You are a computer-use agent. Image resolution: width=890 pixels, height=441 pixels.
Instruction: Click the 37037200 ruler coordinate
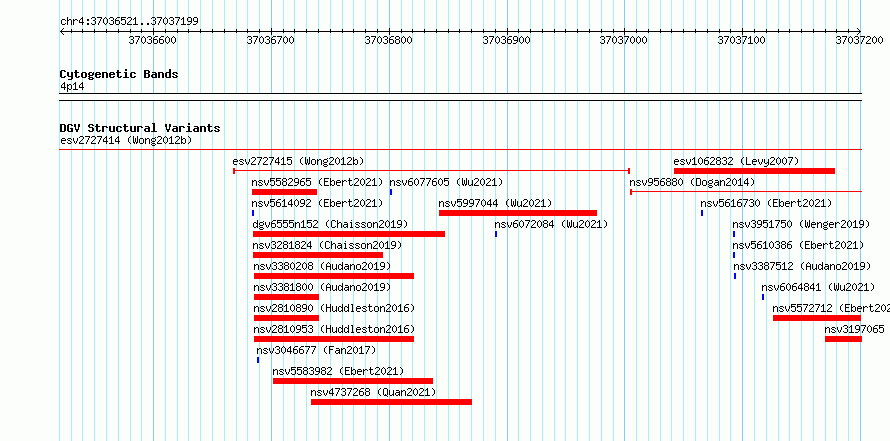[859, 40]
